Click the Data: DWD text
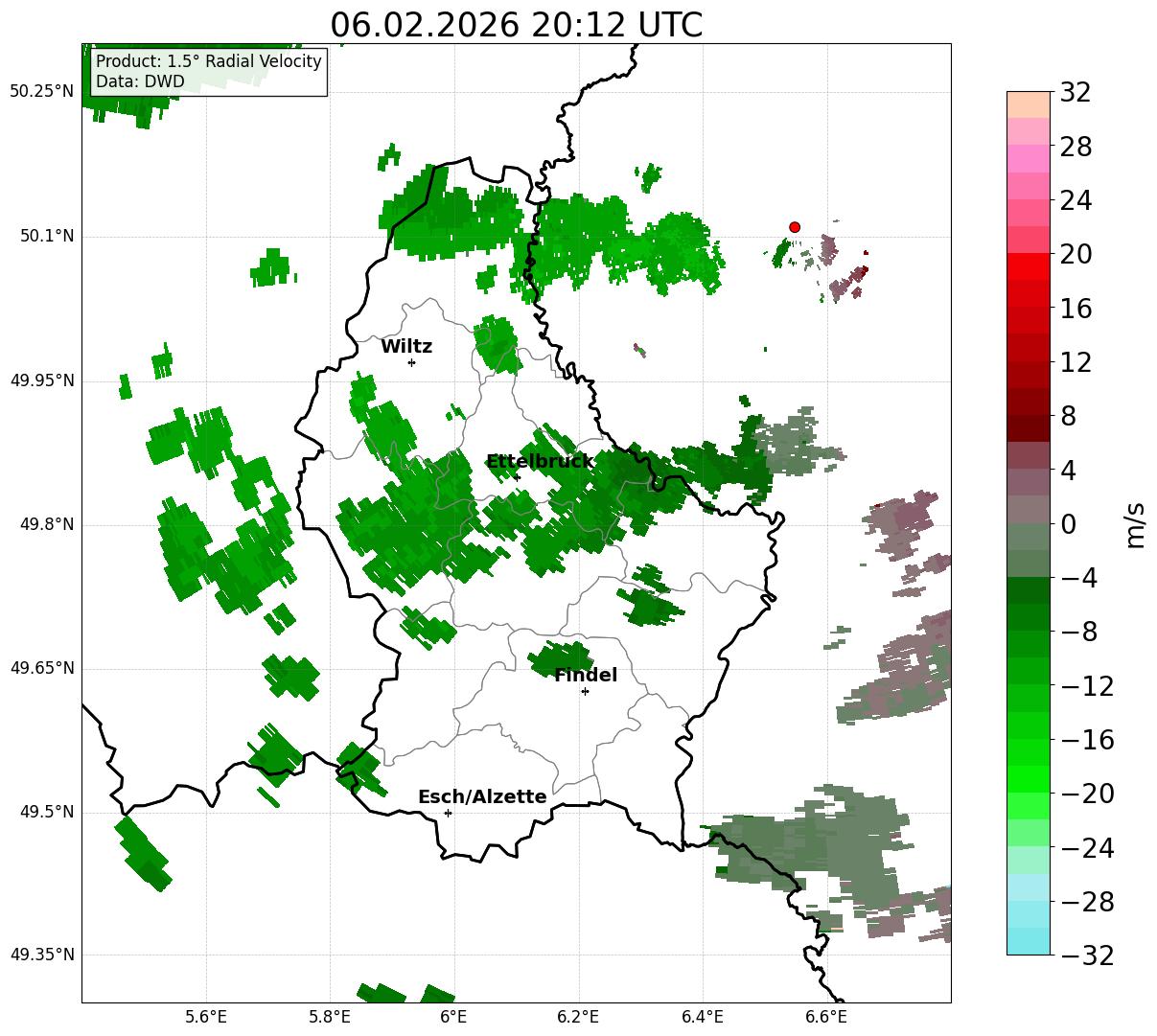This screenshot has height=1036, width=1157. click(140, 81)
